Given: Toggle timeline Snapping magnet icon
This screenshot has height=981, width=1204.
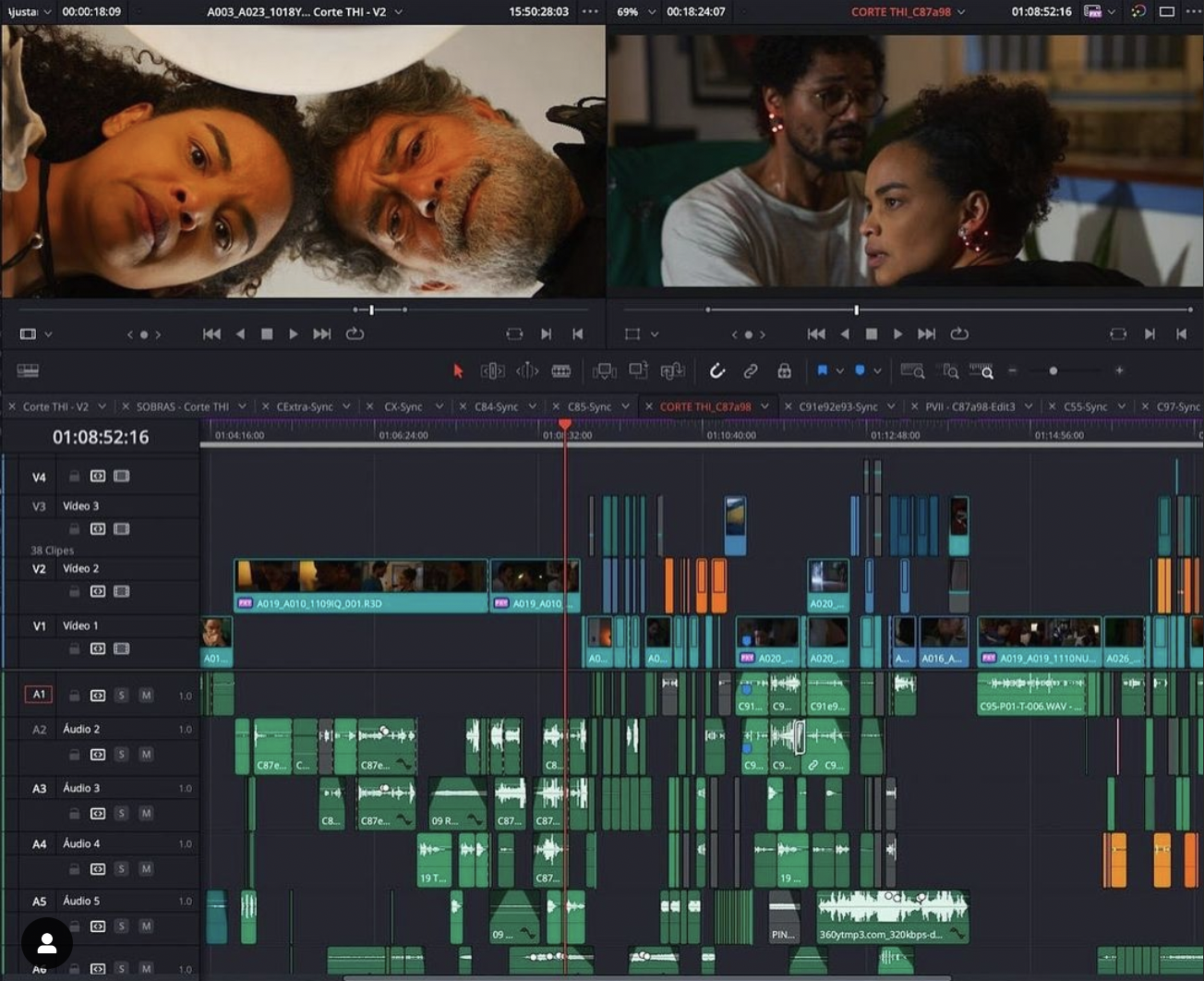Looking at the screenshot, I should [x=716, y=370].
